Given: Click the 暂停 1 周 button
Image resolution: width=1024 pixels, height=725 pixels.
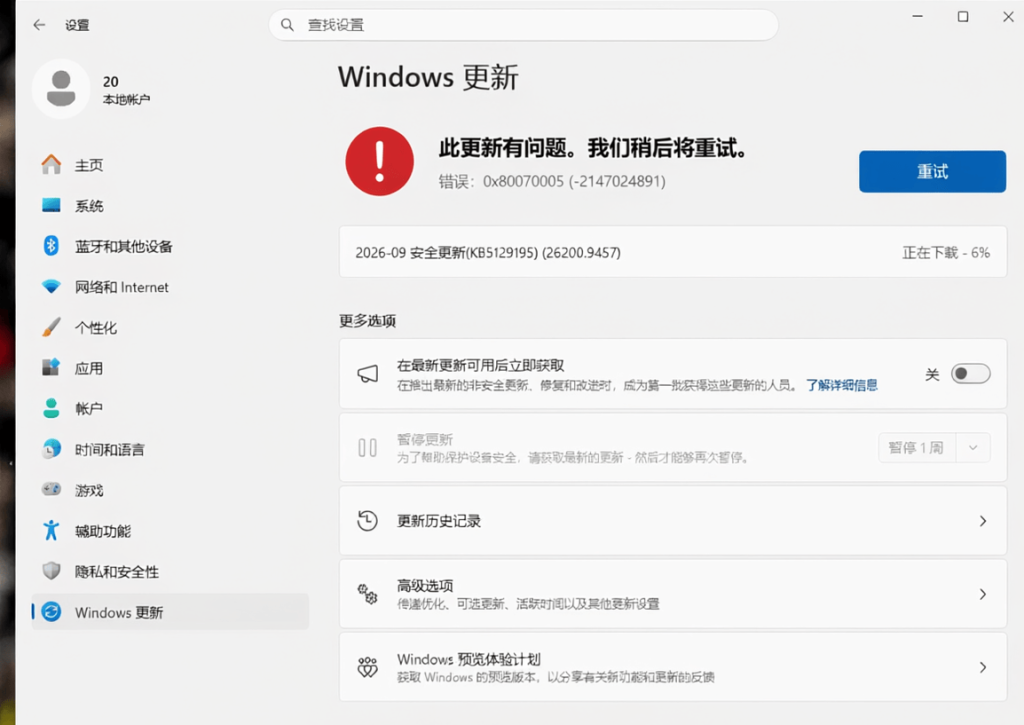Looking at the screenshot, I should tap(917, 447).
